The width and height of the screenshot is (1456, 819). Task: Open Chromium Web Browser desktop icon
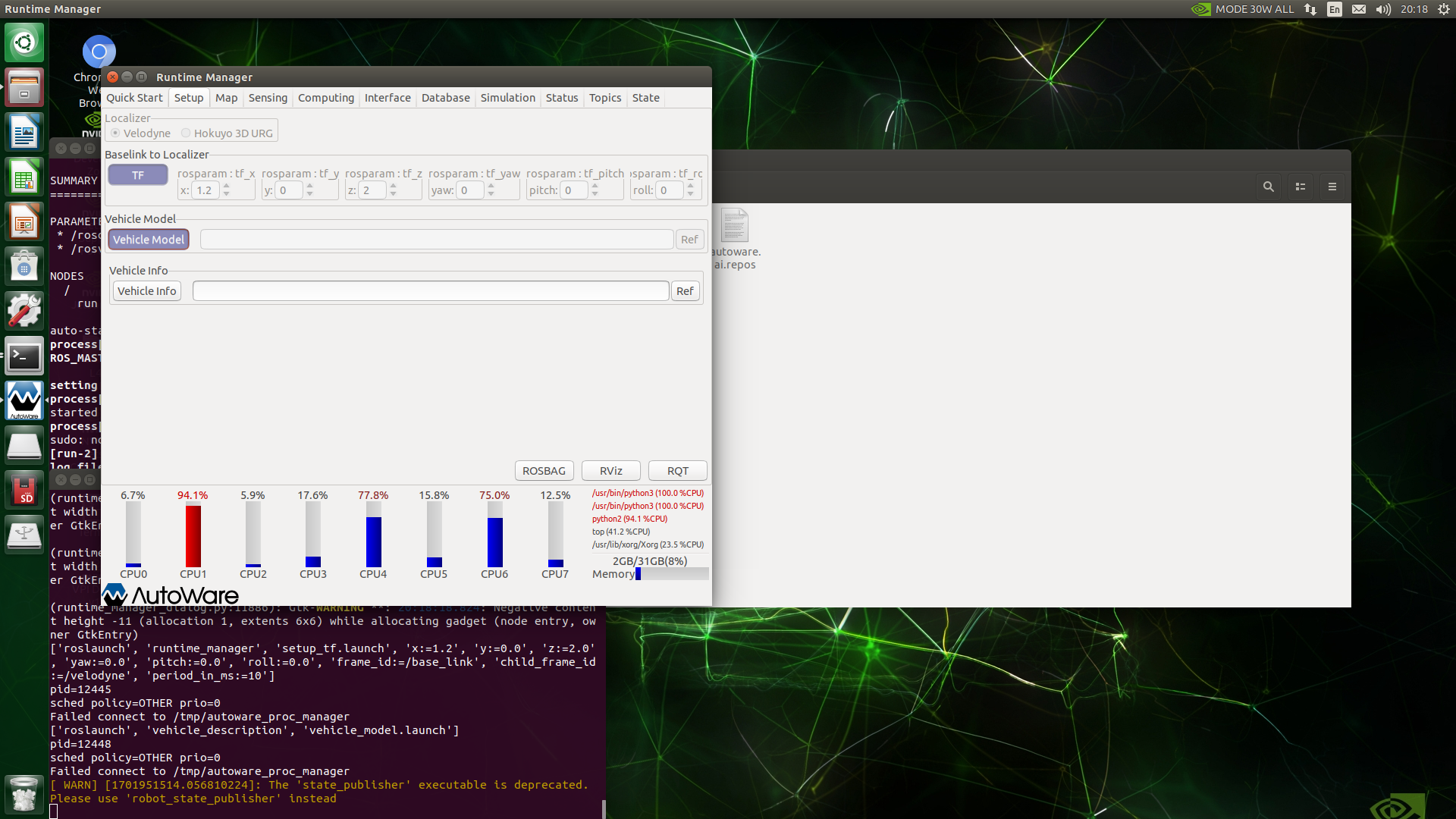[99, 52]
